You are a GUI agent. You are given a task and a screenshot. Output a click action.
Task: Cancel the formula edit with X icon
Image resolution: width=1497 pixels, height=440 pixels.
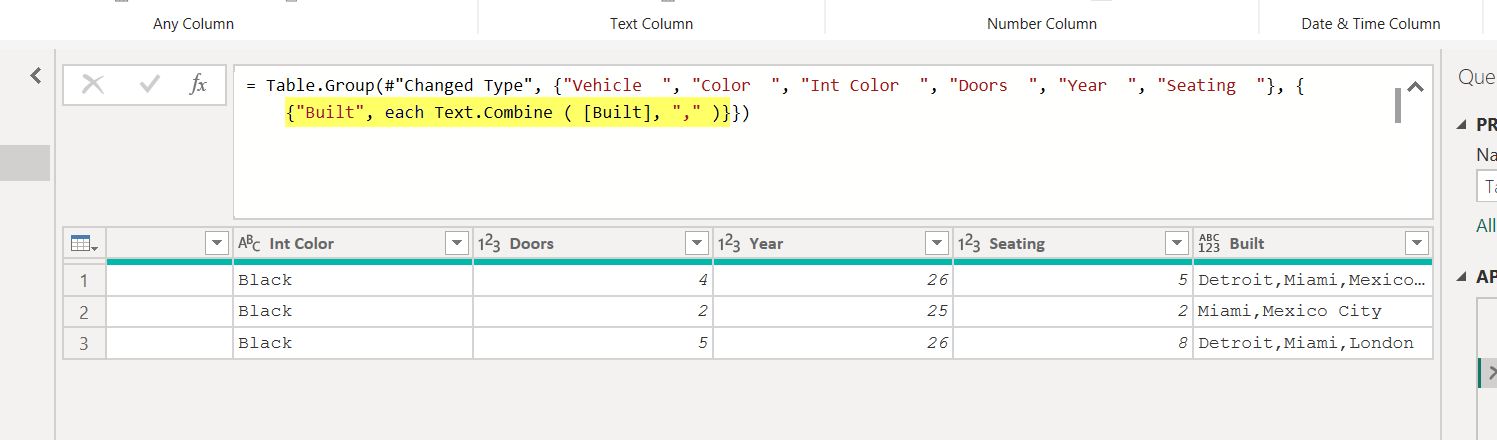[x=93, y=85]
